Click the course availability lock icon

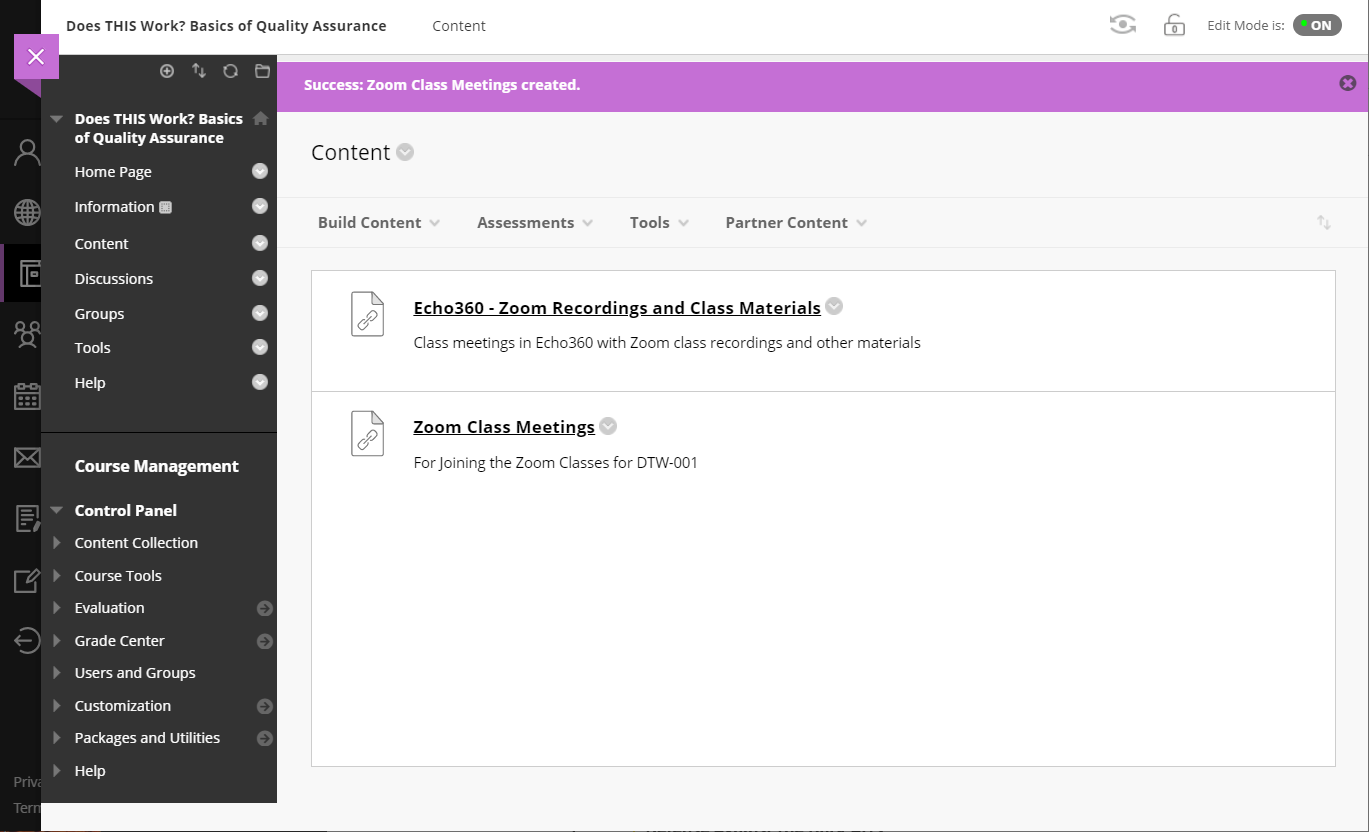1174,25
